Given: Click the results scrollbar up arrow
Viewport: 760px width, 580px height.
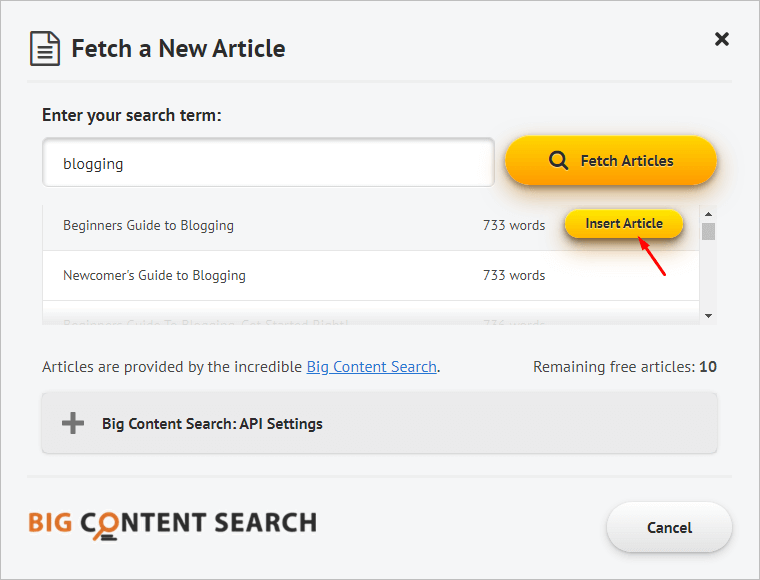Looking at the screenshot, I should [708, 214].
